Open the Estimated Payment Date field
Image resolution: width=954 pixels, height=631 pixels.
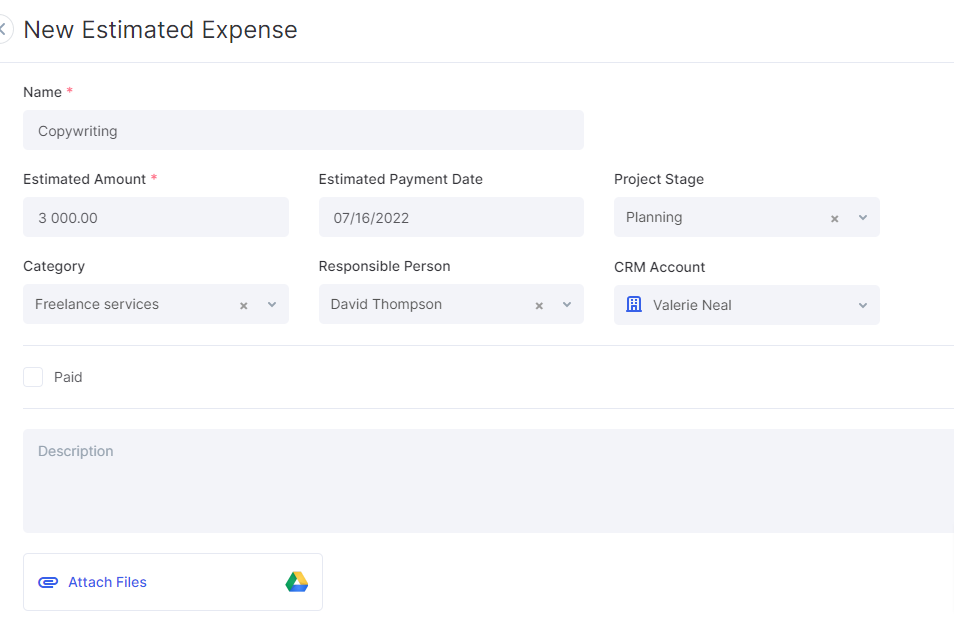pyautogui.click(x=451, y=217)
